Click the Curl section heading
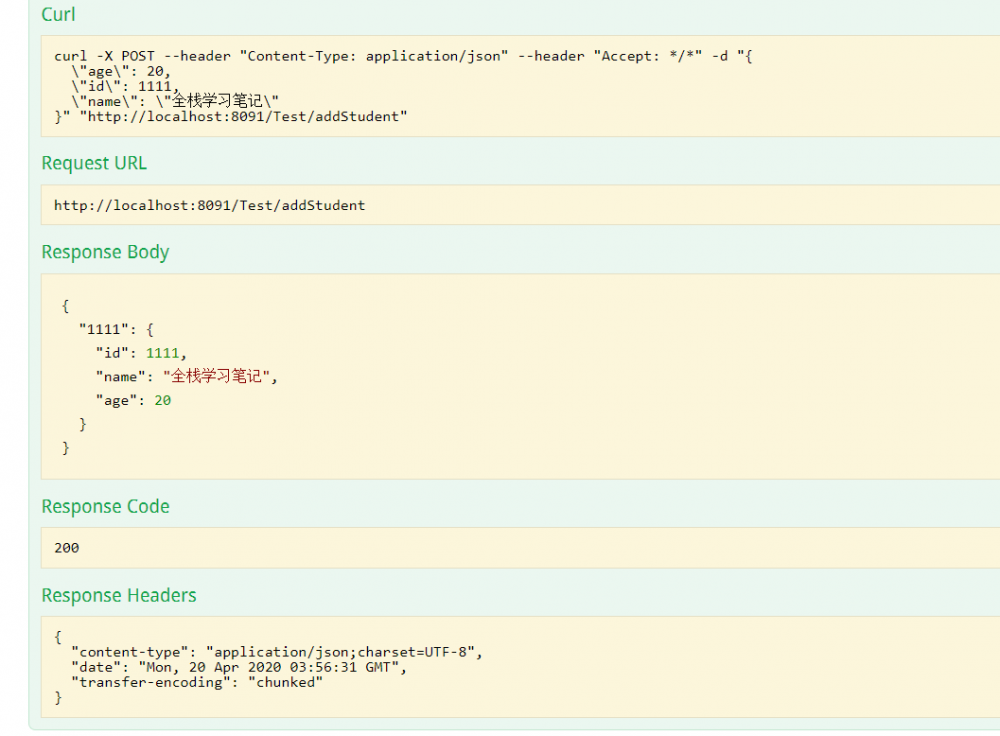Viewport: 1000px width, 736px height. [x=58, y=15]
